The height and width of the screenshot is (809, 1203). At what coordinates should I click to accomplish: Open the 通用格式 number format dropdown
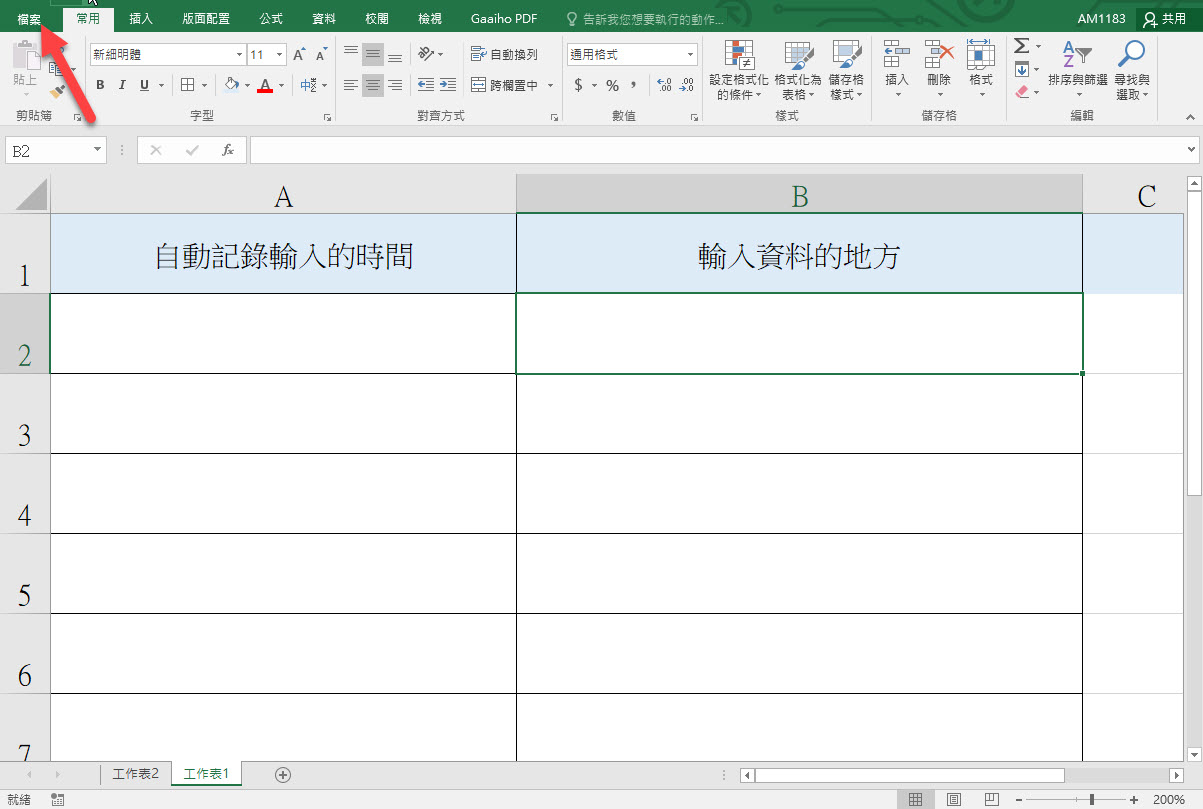point(690,55)
